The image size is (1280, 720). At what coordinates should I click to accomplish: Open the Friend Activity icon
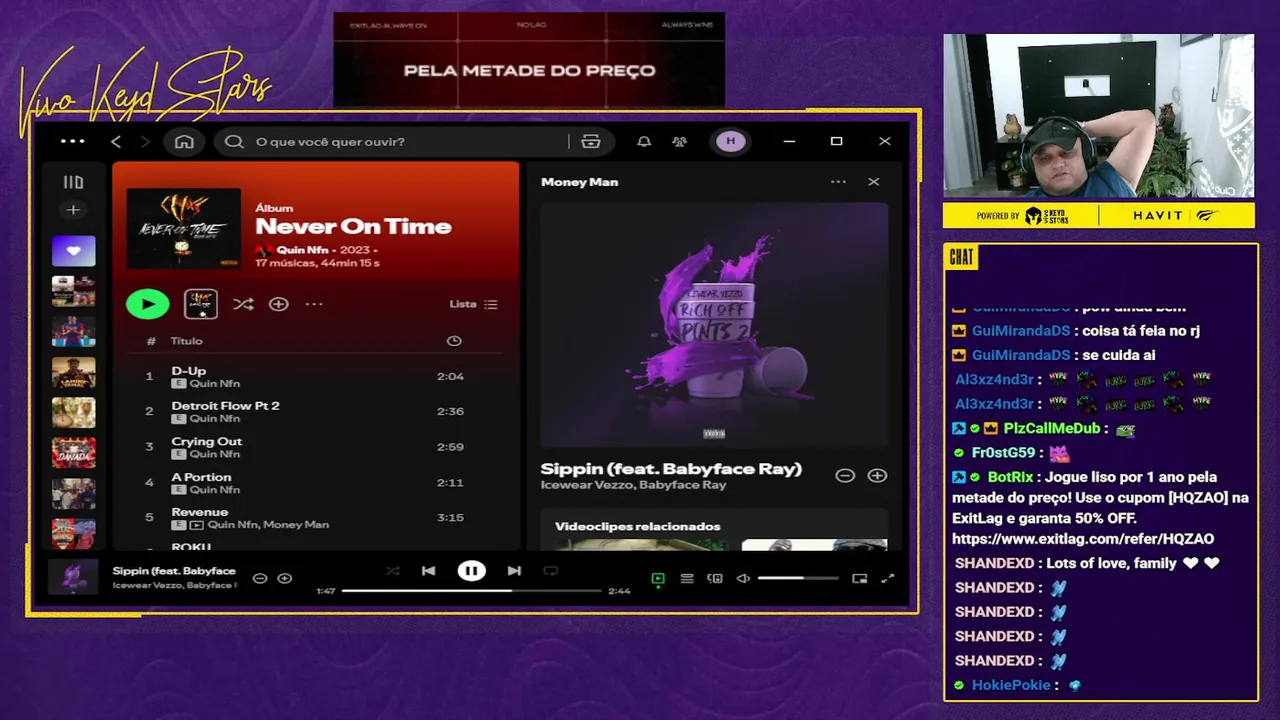pyautogui.click(x=679, y=142)
